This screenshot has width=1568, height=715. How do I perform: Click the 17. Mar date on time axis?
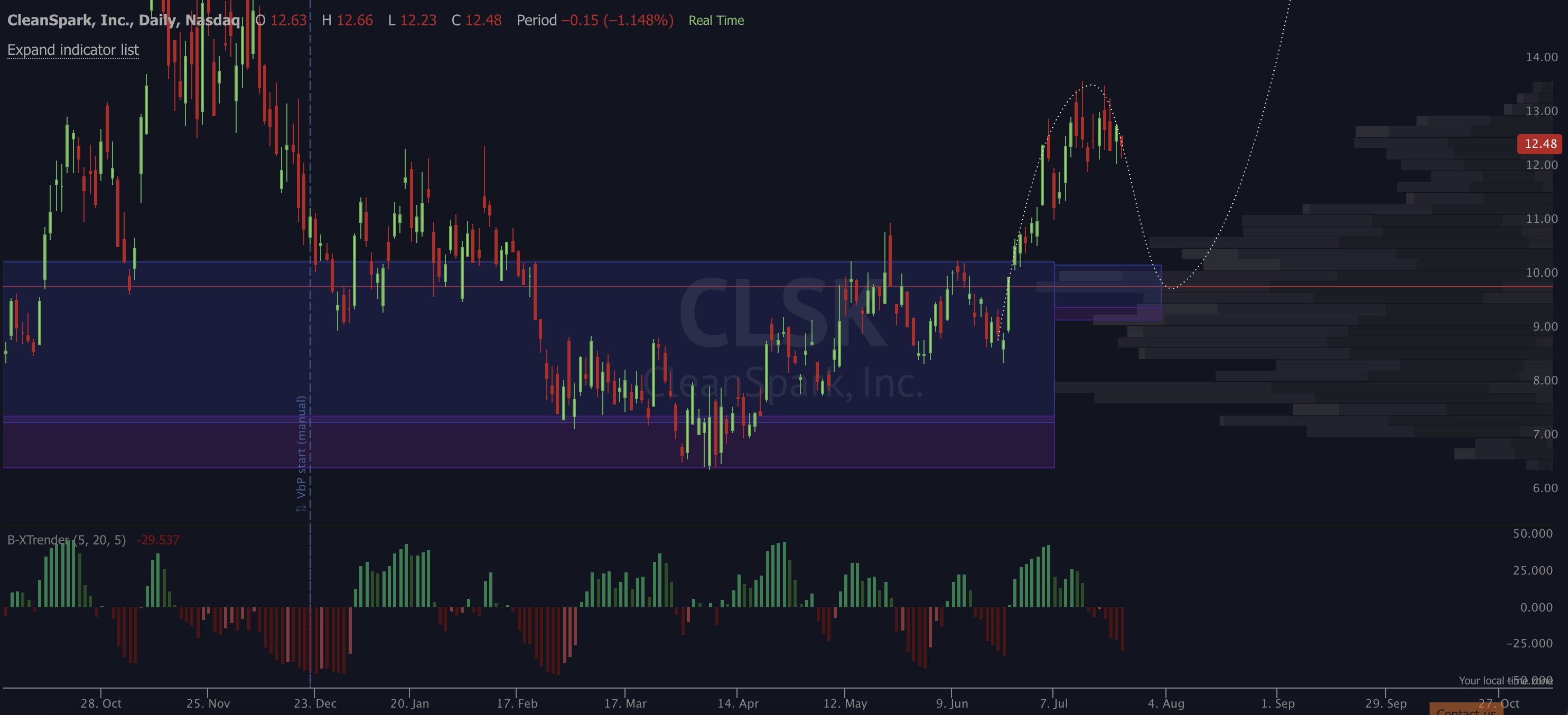tap(625, 703)
